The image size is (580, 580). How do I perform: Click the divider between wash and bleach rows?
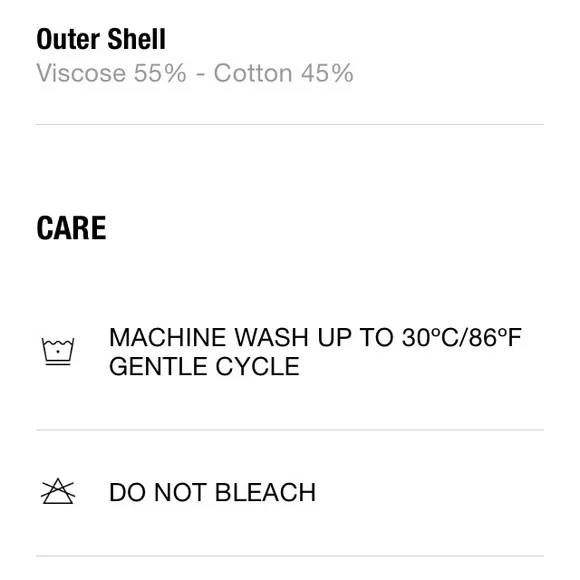290,430
